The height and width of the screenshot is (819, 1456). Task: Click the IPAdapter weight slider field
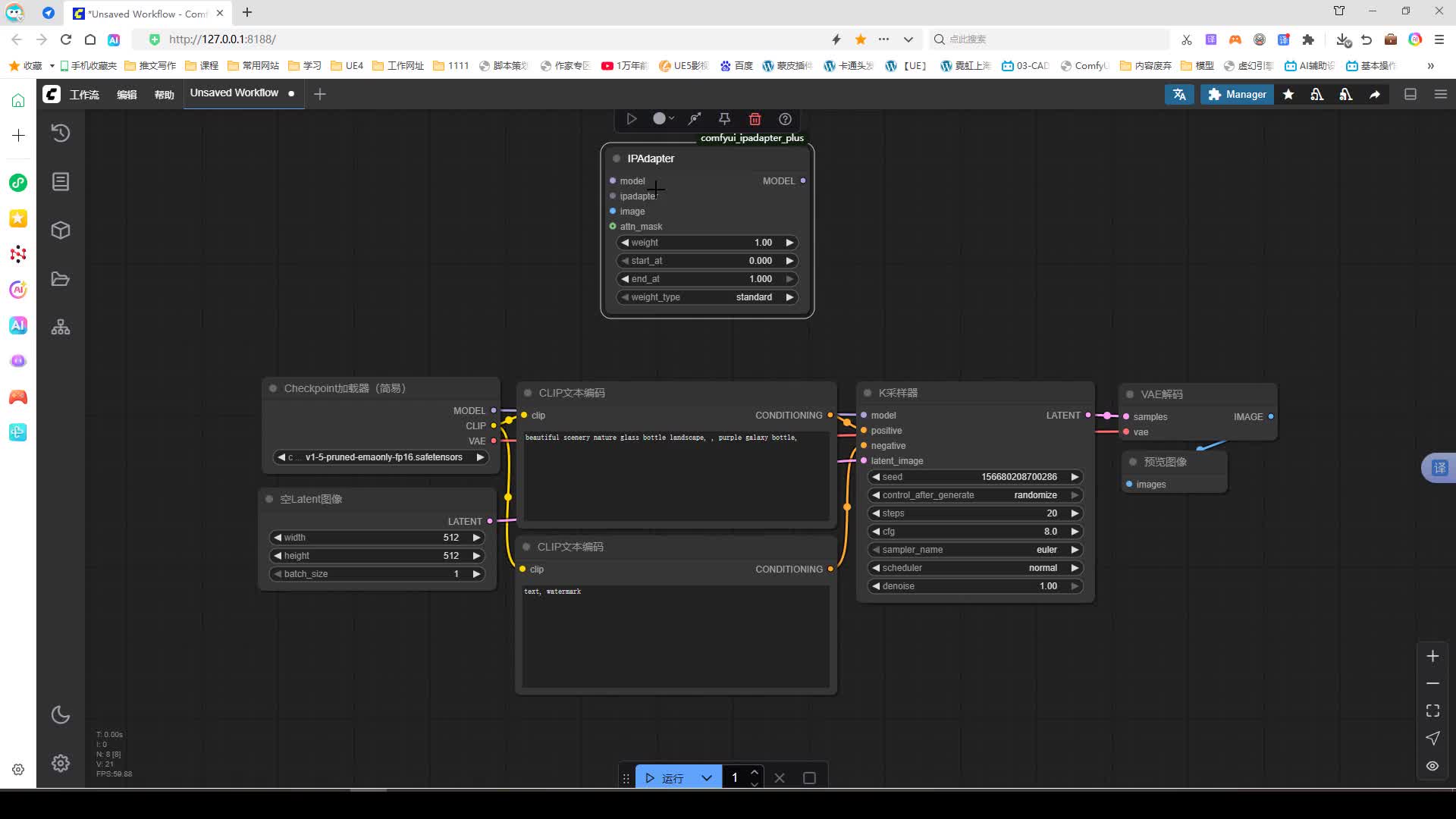point(707,243)
